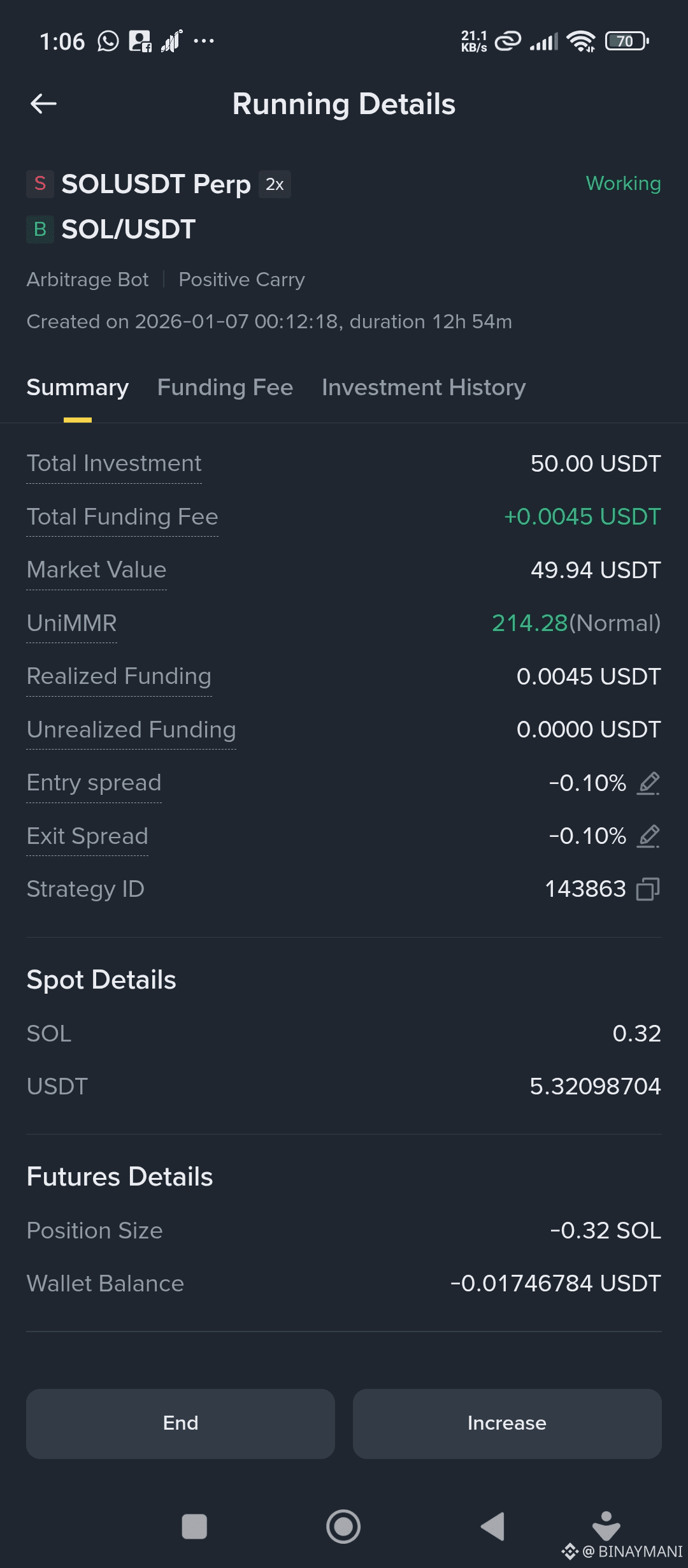Edit the Exit Spread value
This screenshot has height=1568, width=688.
[x=649, y=836]
